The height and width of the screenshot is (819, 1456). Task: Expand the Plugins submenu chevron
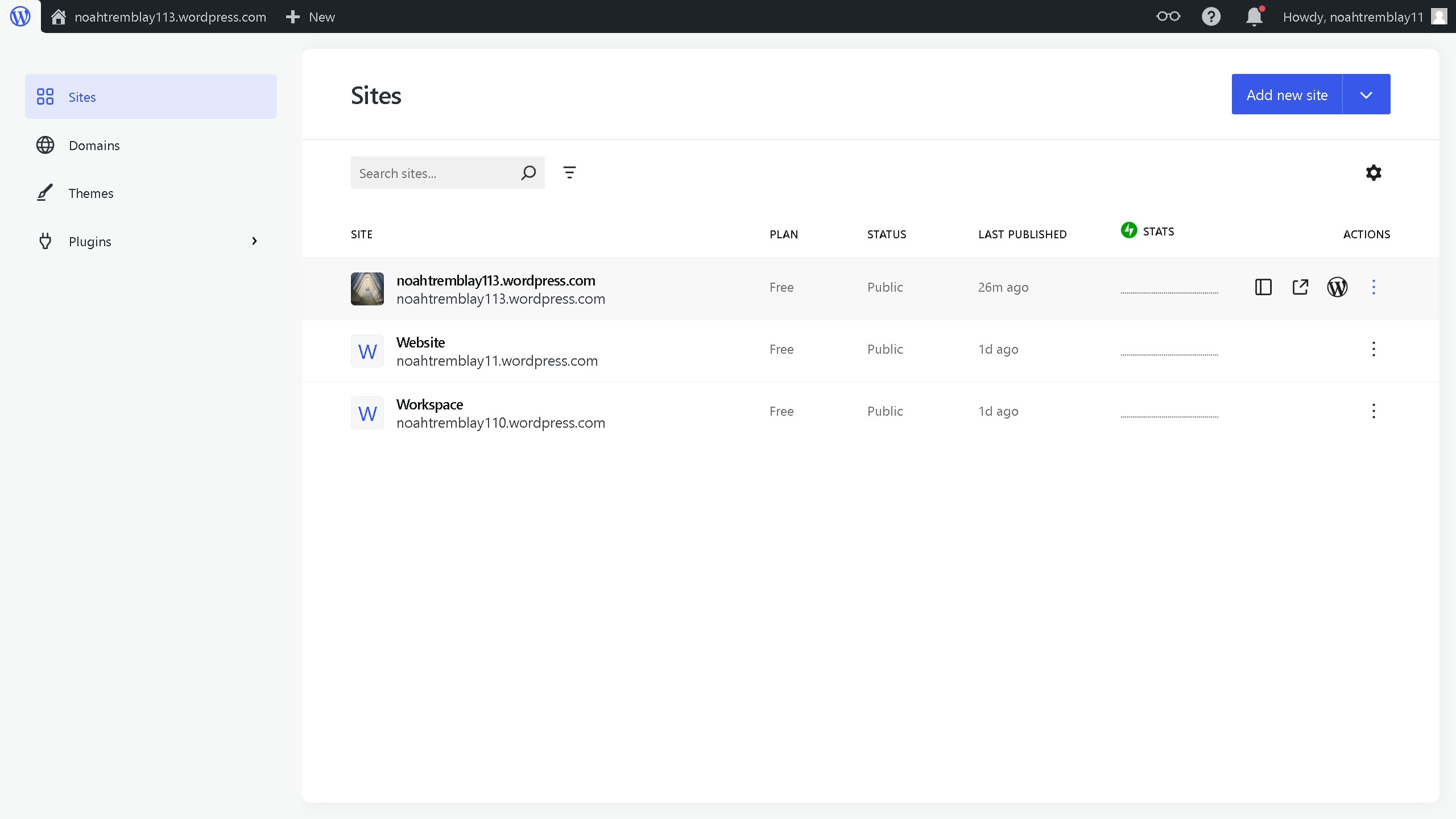tap(254, 241)
